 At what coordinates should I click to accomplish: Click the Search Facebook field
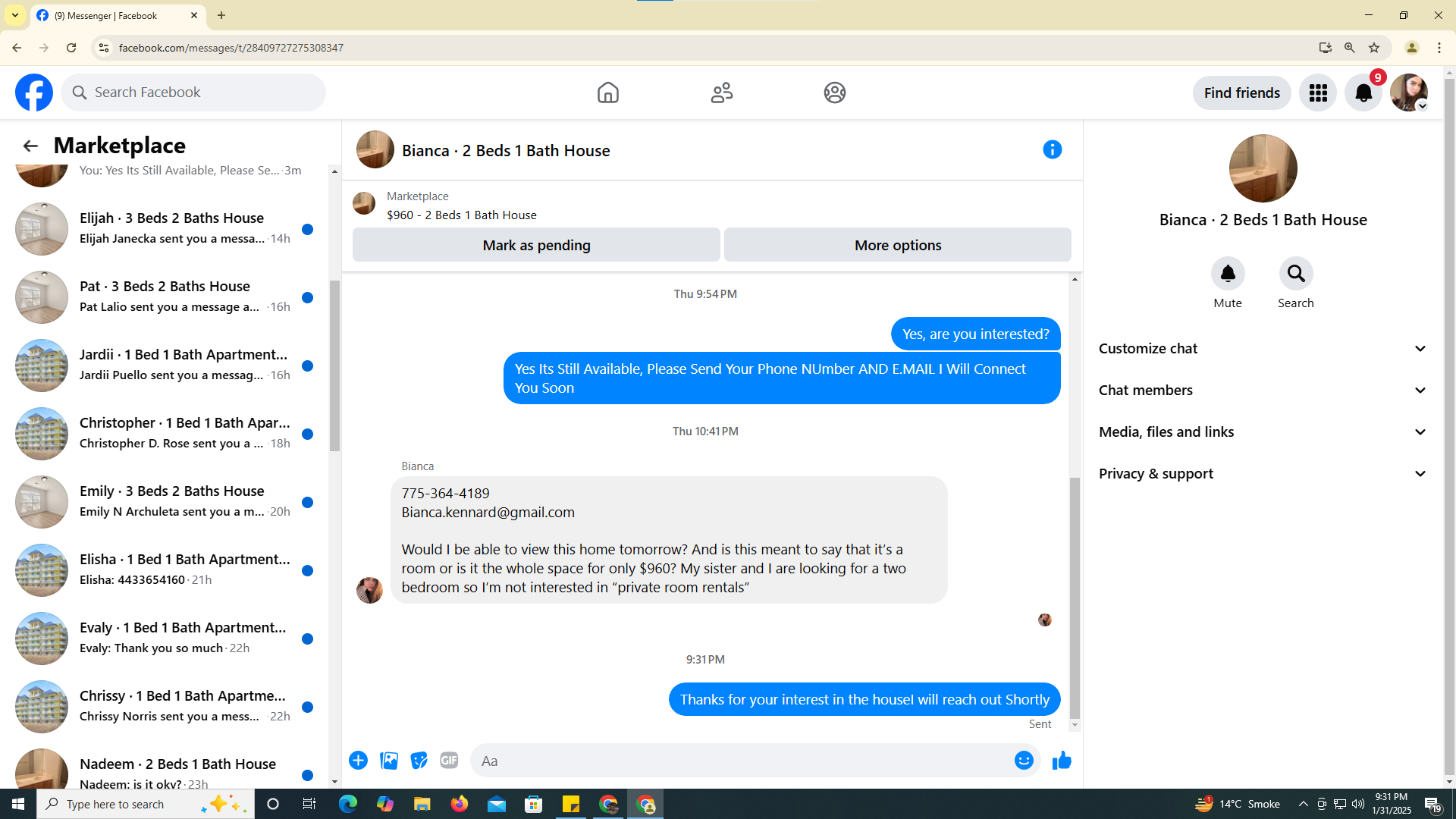(193, 93)
